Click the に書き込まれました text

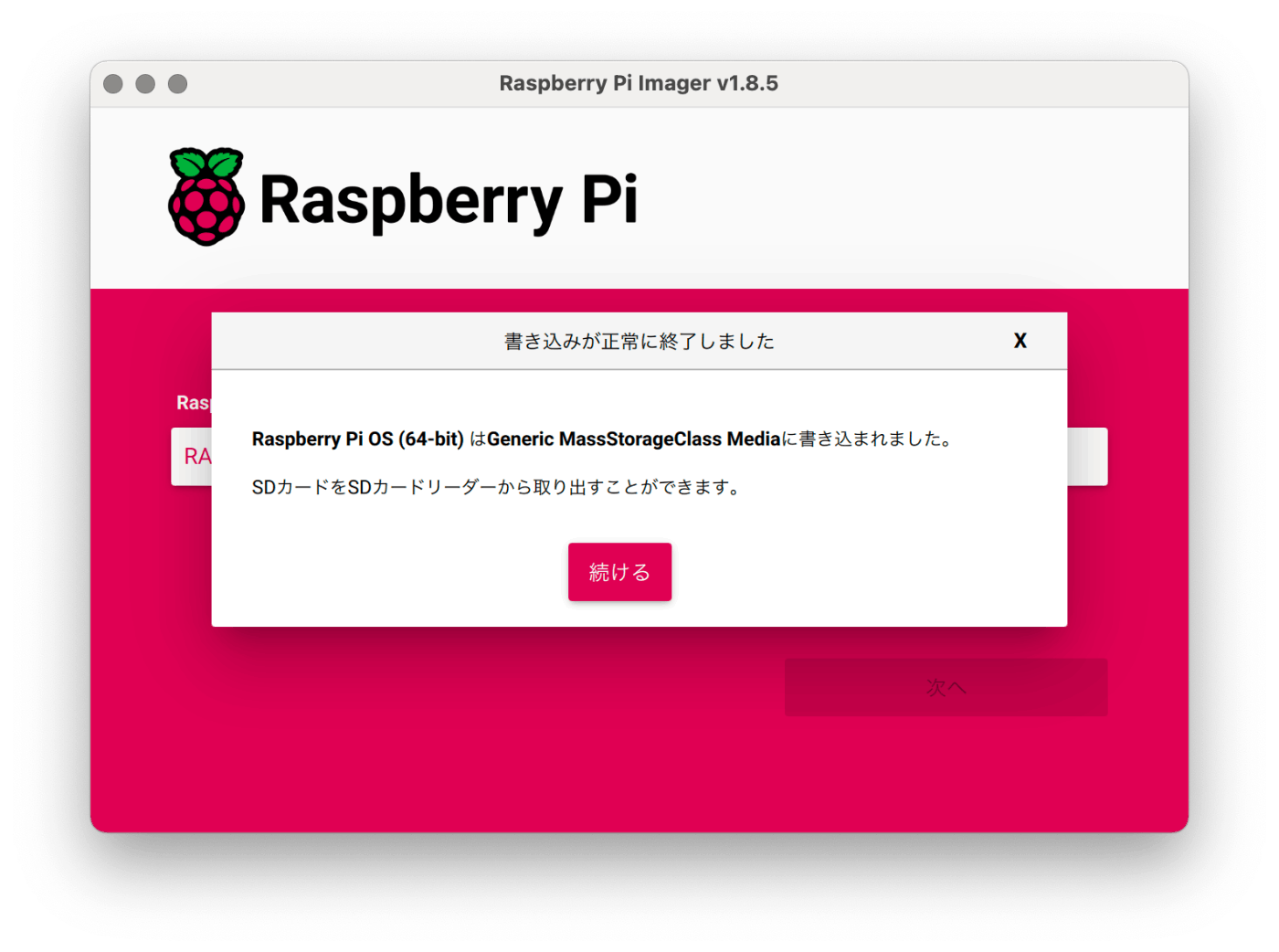coord(868,439)
